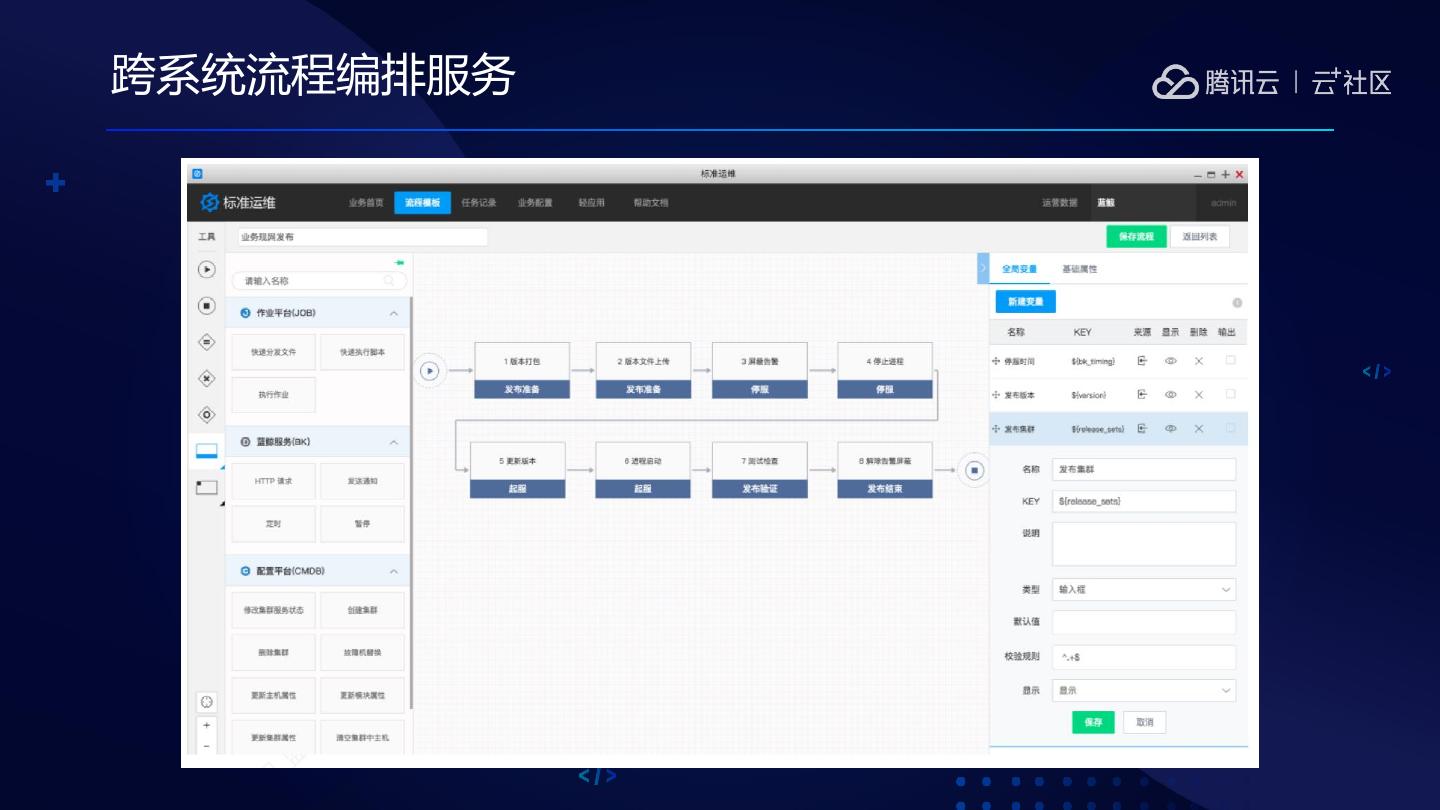Click the source icon for 停服时间 variable

click(1142, 361)
